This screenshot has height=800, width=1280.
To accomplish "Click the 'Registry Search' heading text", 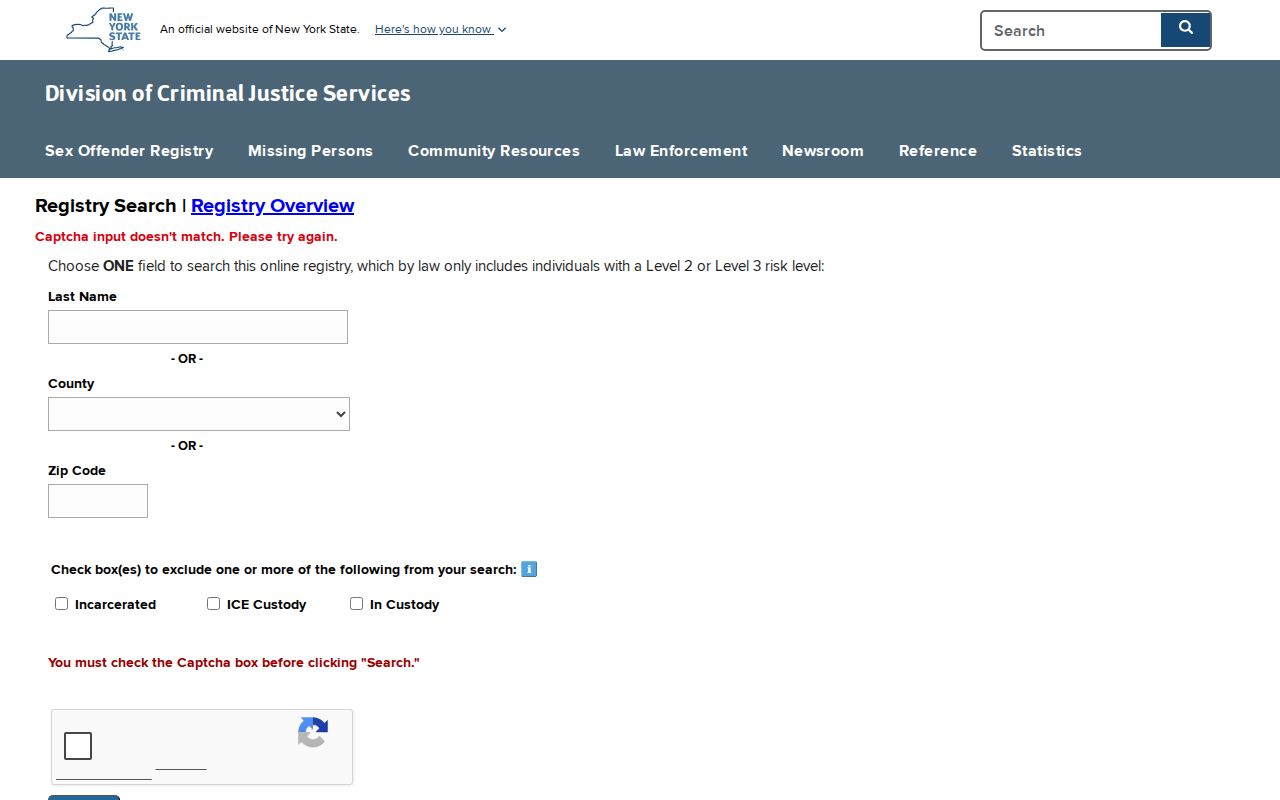I will coord(105,206).
